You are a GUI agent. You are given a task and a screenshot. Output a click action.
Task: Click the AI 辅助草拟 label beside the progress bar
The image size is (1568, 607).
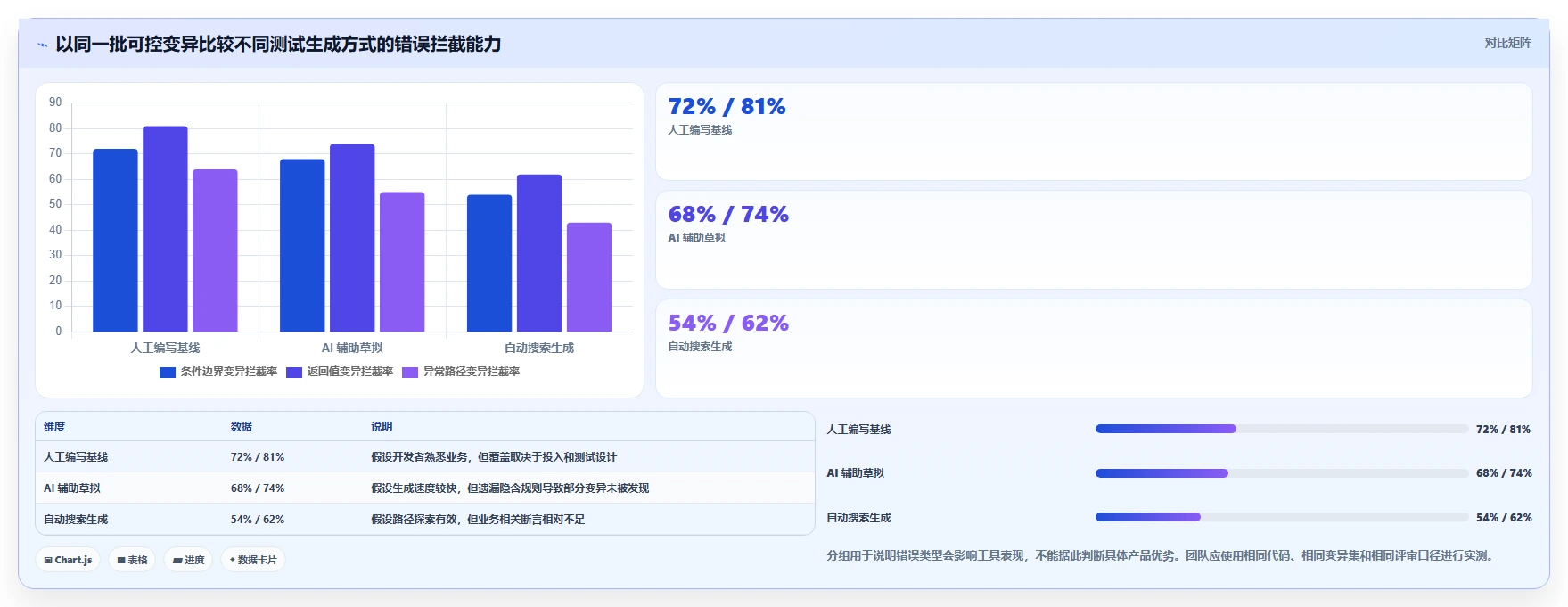click(x=855, y=473)
